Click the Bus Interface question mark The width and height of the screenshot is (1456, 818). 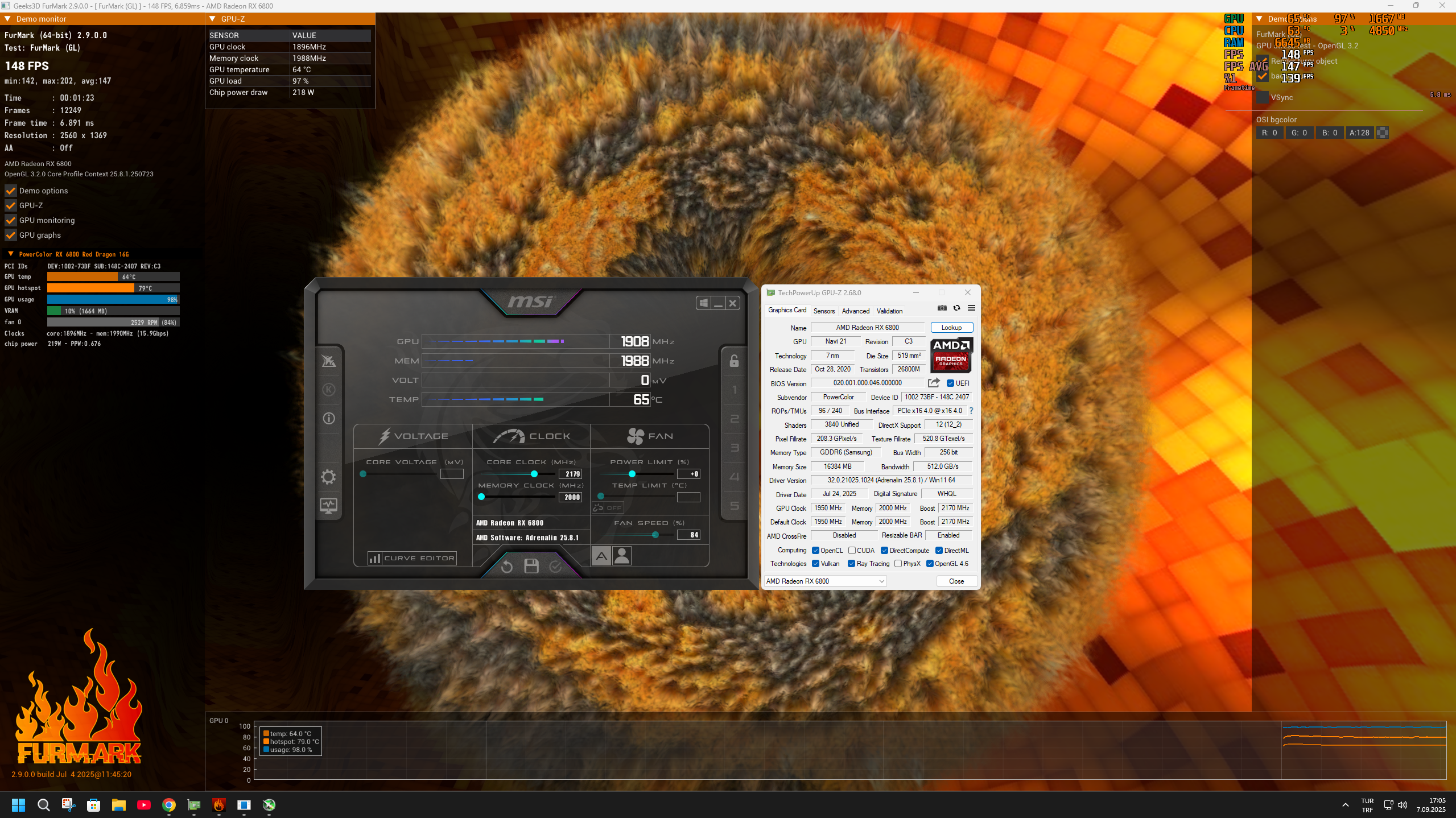[x=971, y=411]
